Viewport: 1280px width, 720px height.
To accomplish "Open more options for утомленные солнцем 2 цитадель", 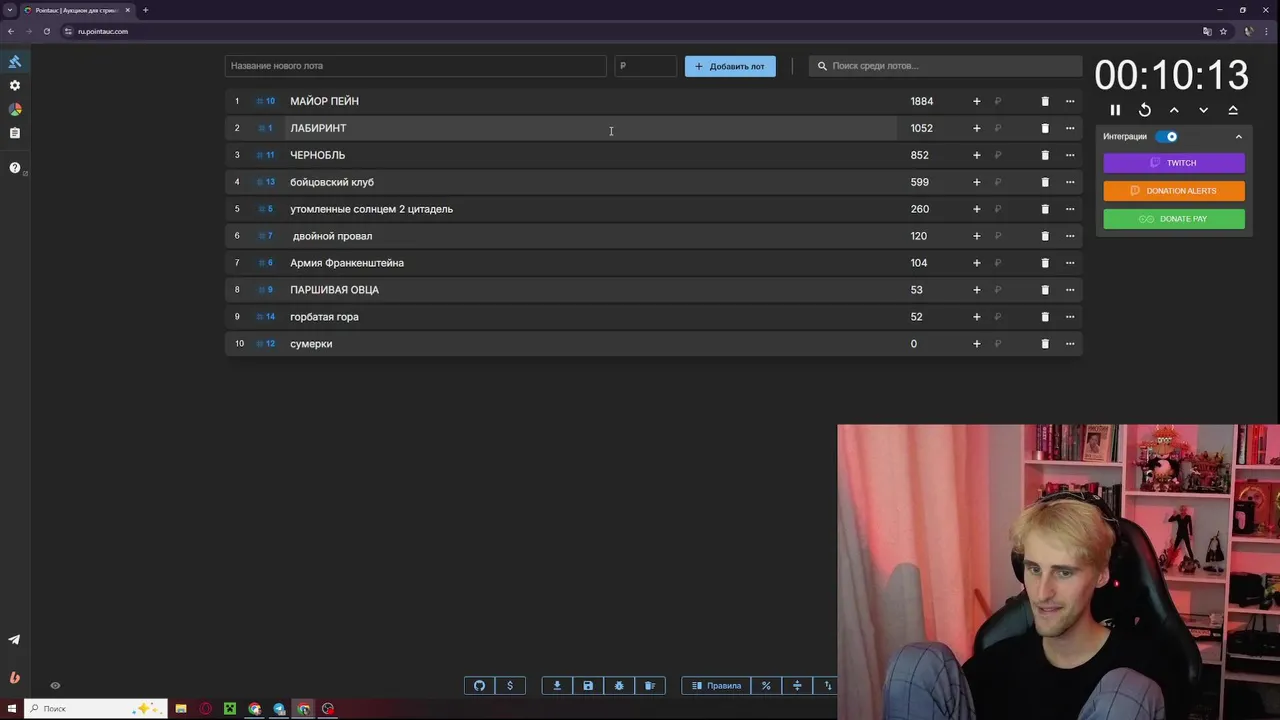I will point(1070,209).
